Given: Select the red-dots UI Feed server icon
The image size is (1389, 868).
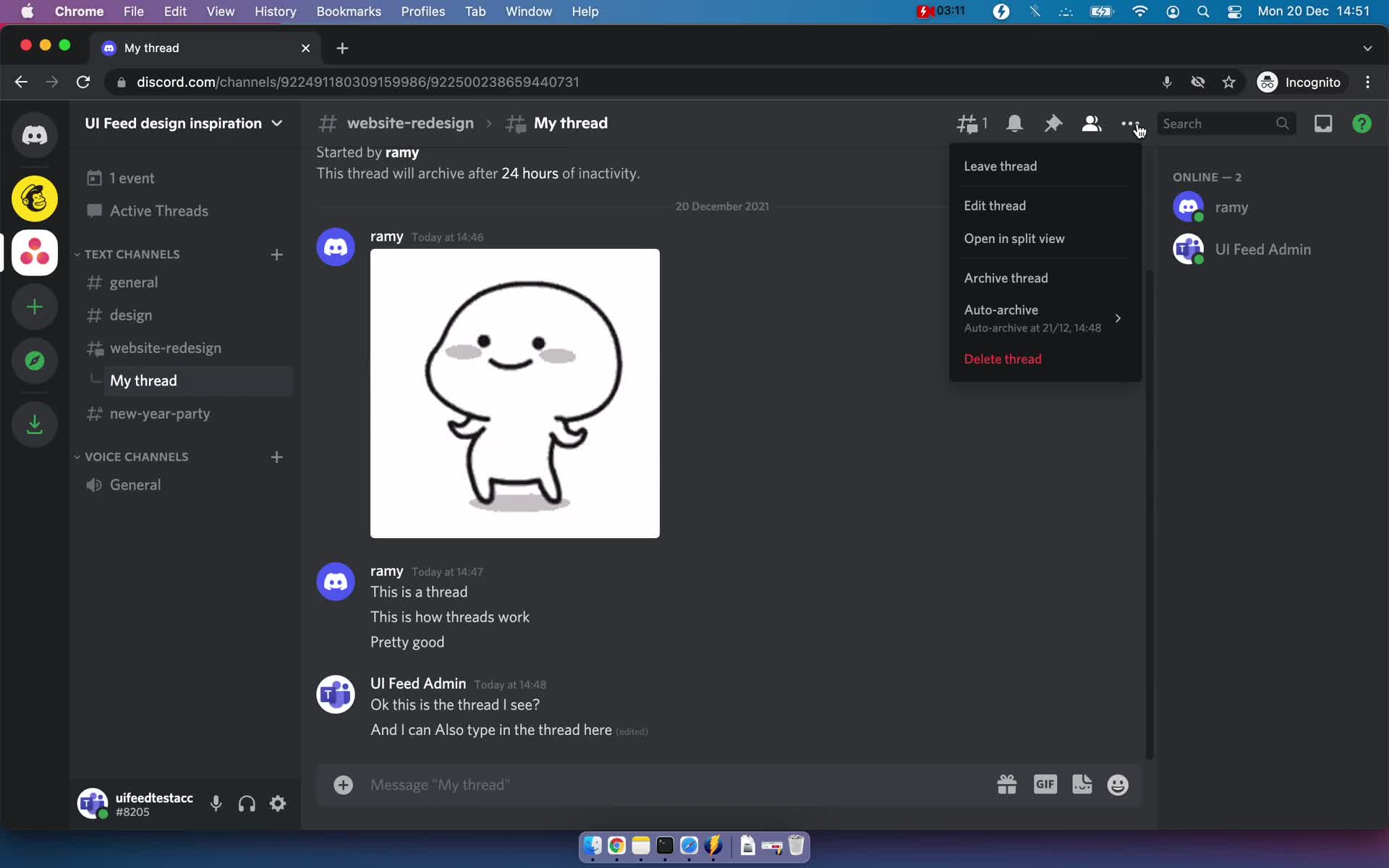Looking at the screenshot, I should click(x=35, y=252).
